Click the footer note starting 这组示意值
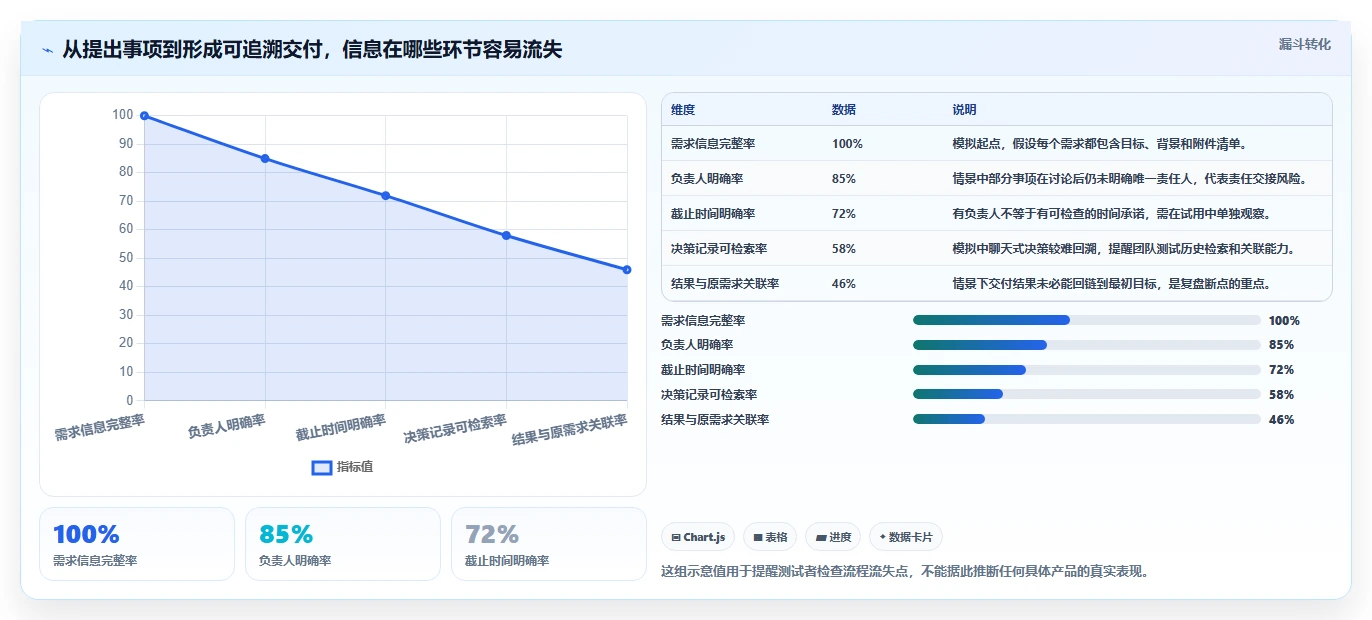 (x=905, y=572)
